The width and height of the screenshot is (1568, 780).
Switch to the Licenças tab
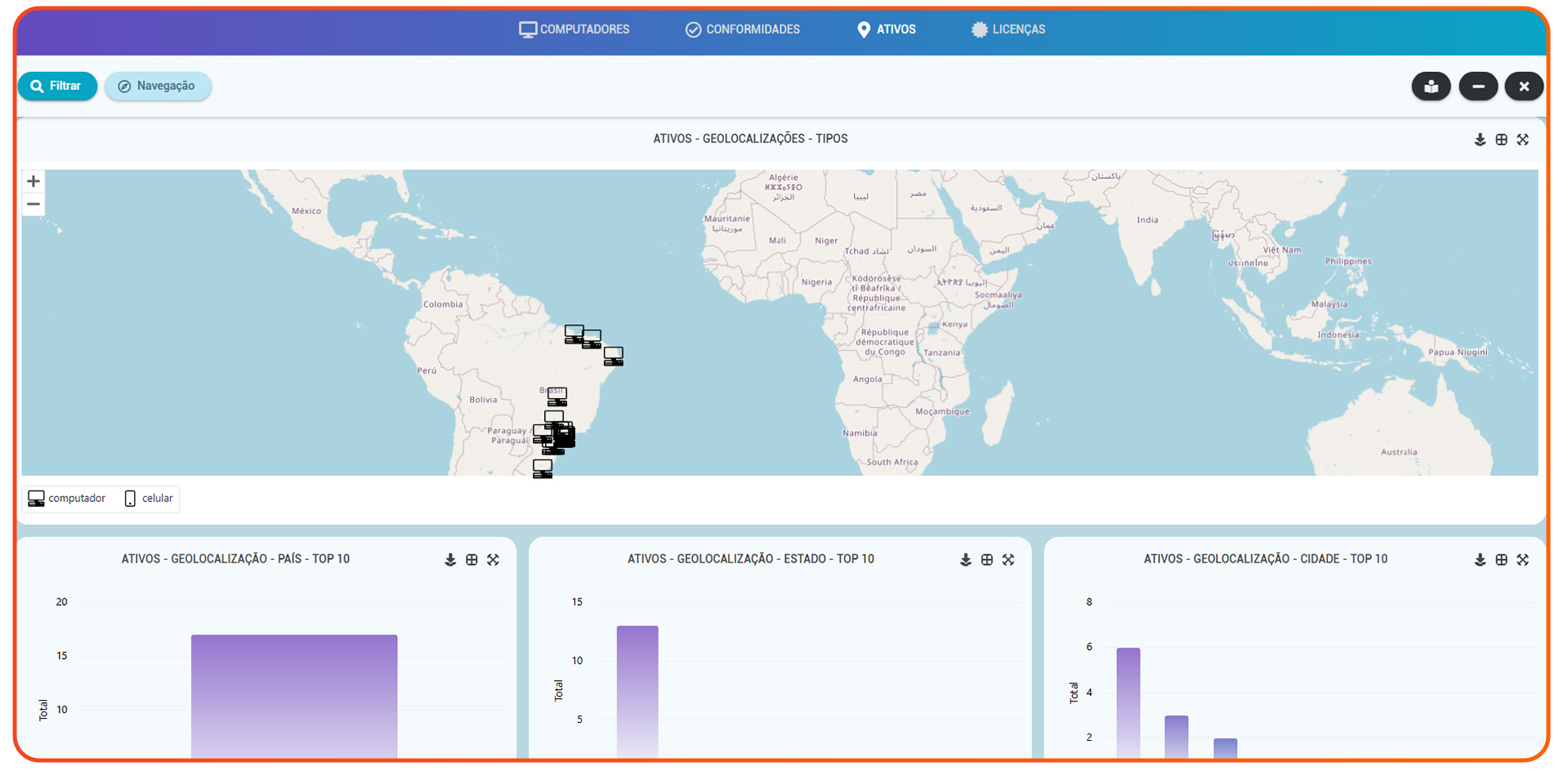click(x=1008, y=29)
